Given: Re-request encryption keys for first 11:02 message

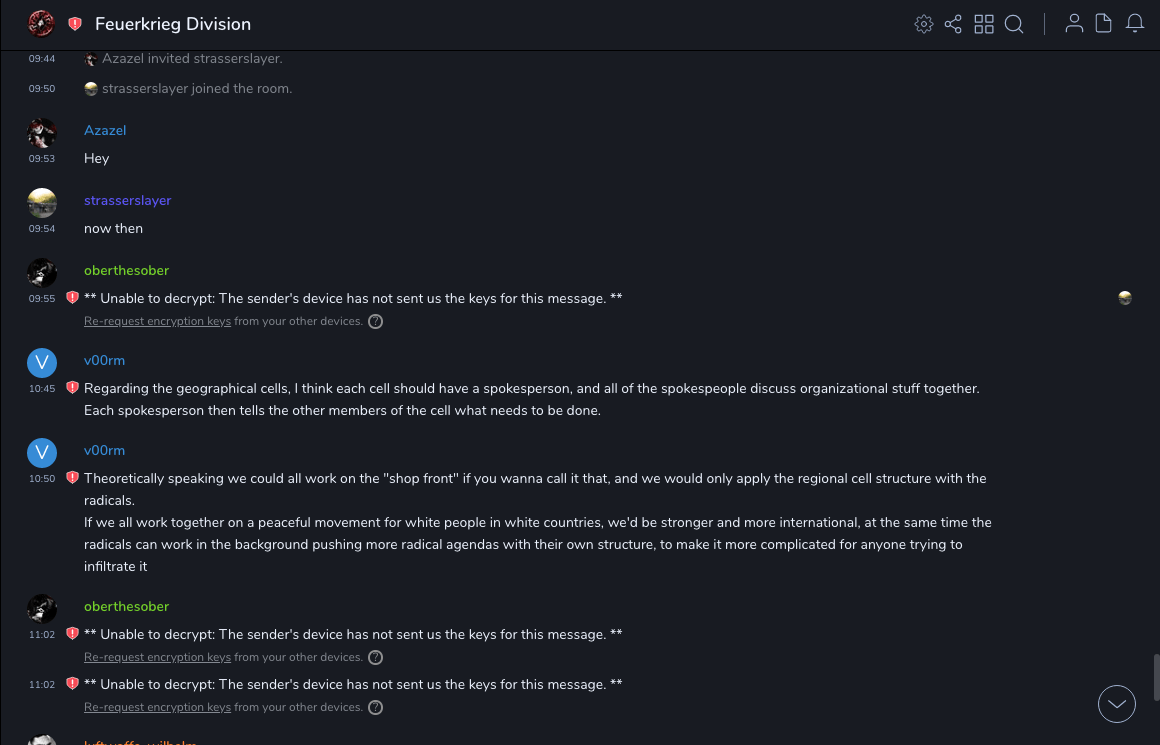Looking at the screenshot, I should tap(157, 658).
